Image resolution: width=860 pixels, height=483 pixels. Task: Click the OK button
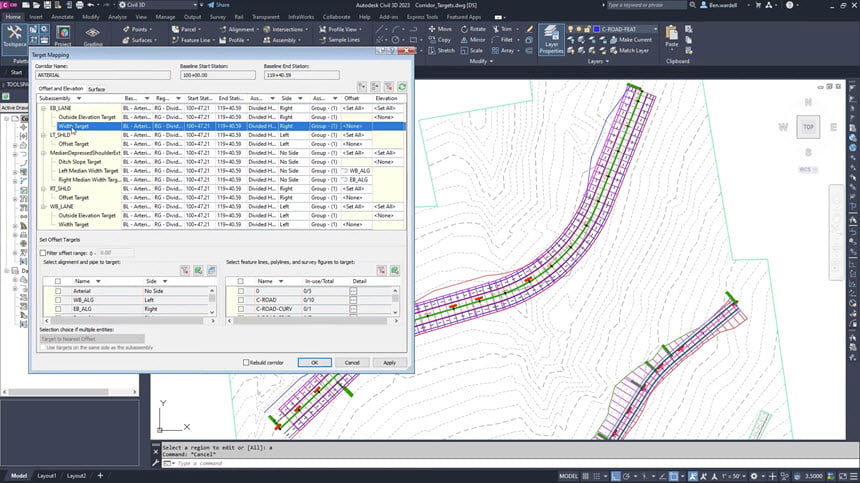click(x=314, y=362)
